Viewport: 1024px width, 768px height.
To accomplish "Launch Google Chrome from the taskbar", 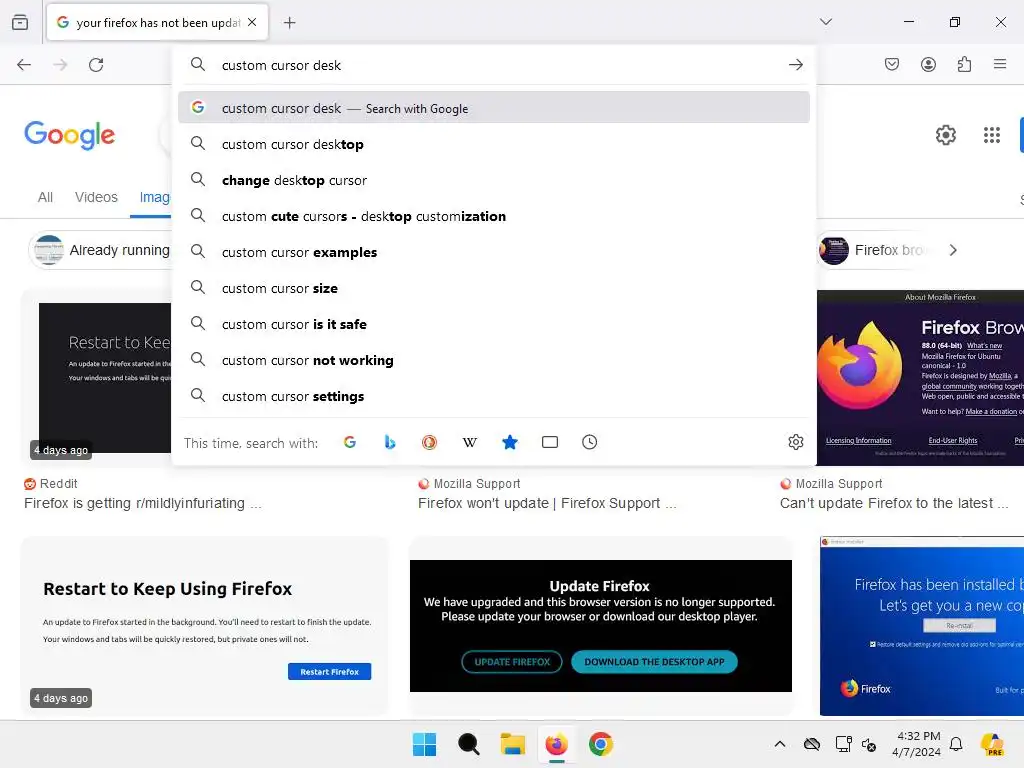I will click(x=601, y=744).
